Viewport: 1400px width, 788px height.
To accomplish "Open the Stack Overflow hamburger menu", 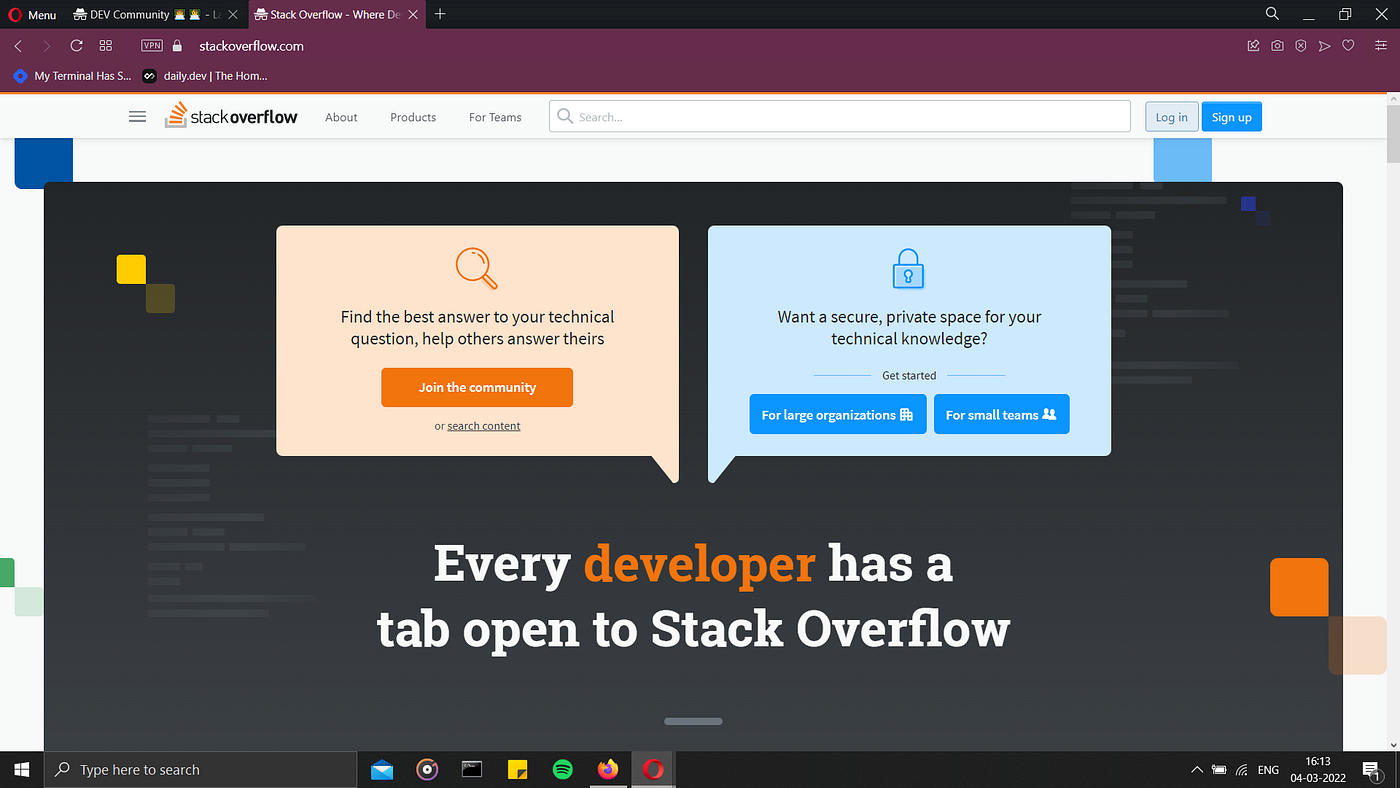I will (138, 117).
